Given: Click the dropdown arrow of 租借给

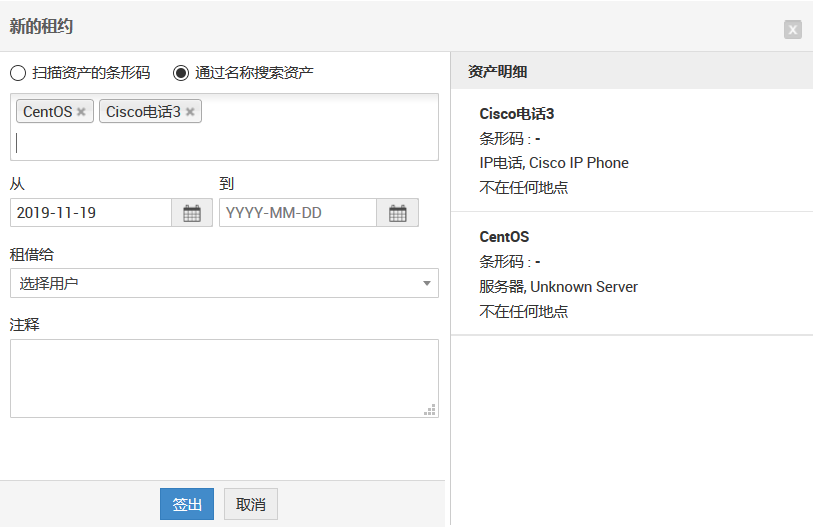Looking at the screenshot, I should [x=427, y=284].
